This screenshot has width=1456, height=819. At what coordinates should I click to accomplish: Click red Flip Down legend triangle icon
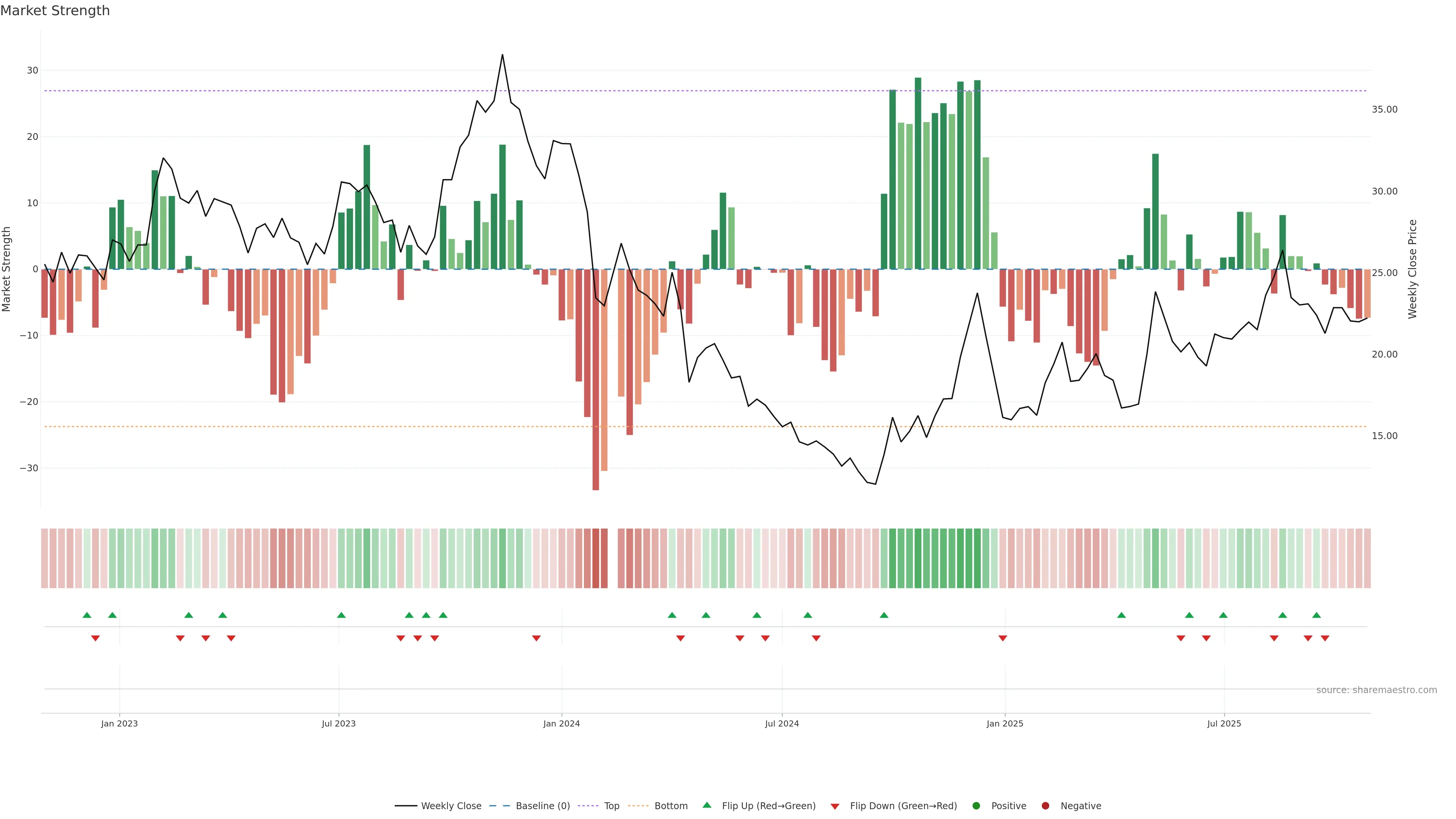(x=835, y=806)
